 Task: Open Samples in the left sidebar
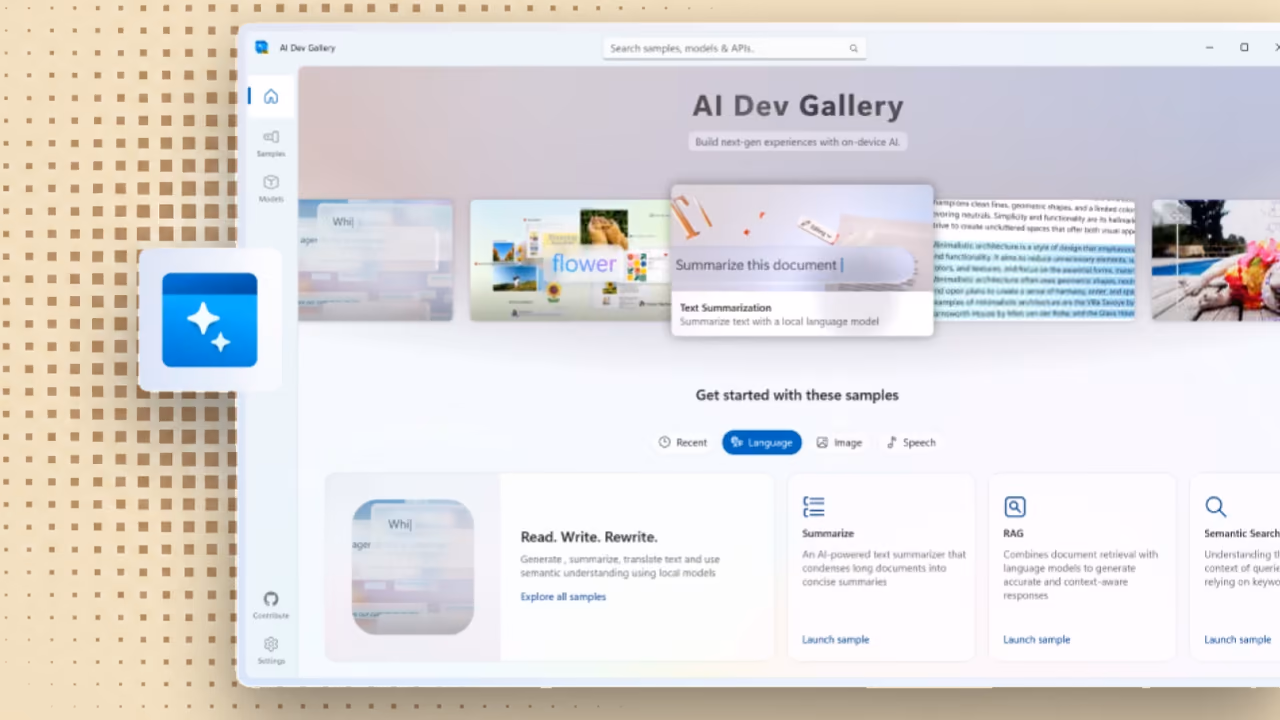tap(270, 143)
